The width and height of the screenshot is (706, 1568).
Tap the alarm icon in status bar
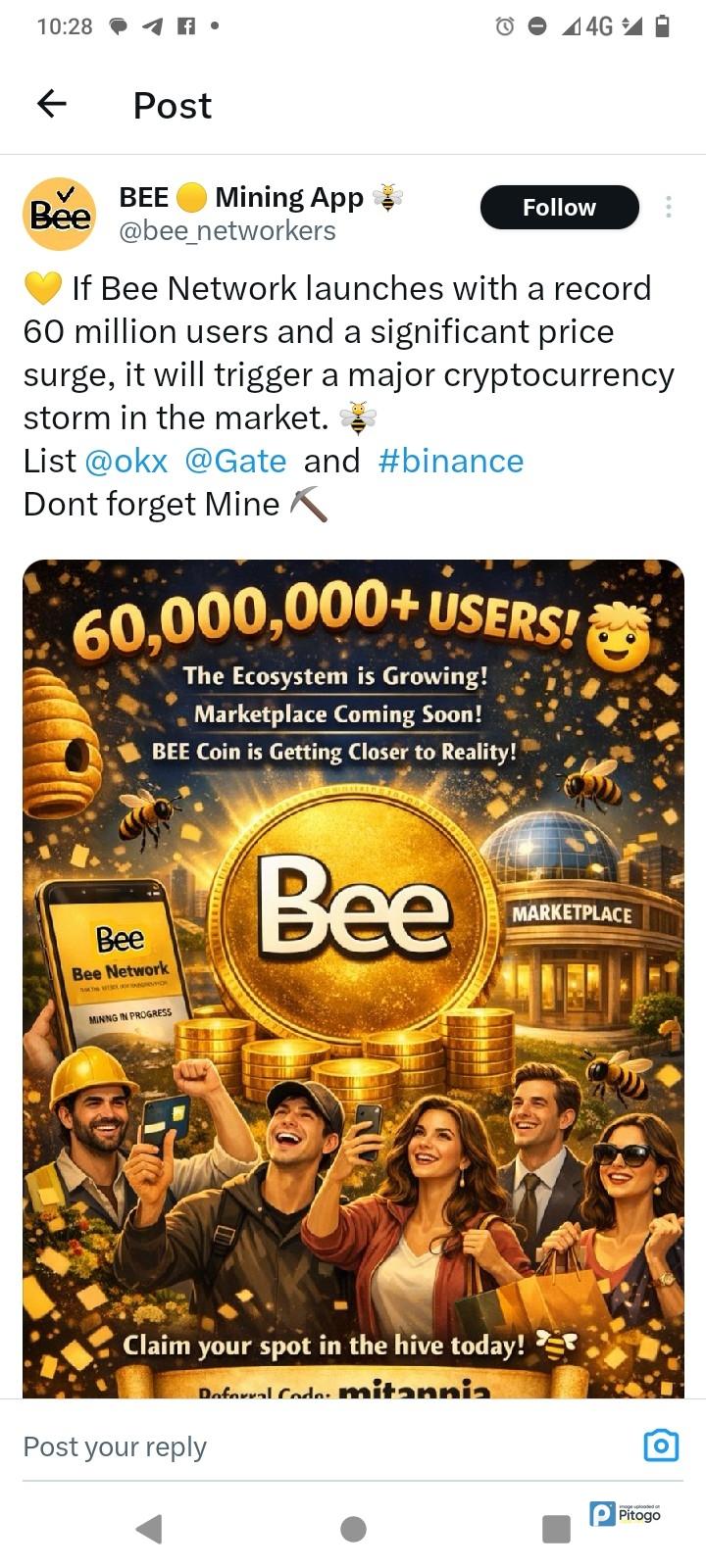(x=505, y=26)
